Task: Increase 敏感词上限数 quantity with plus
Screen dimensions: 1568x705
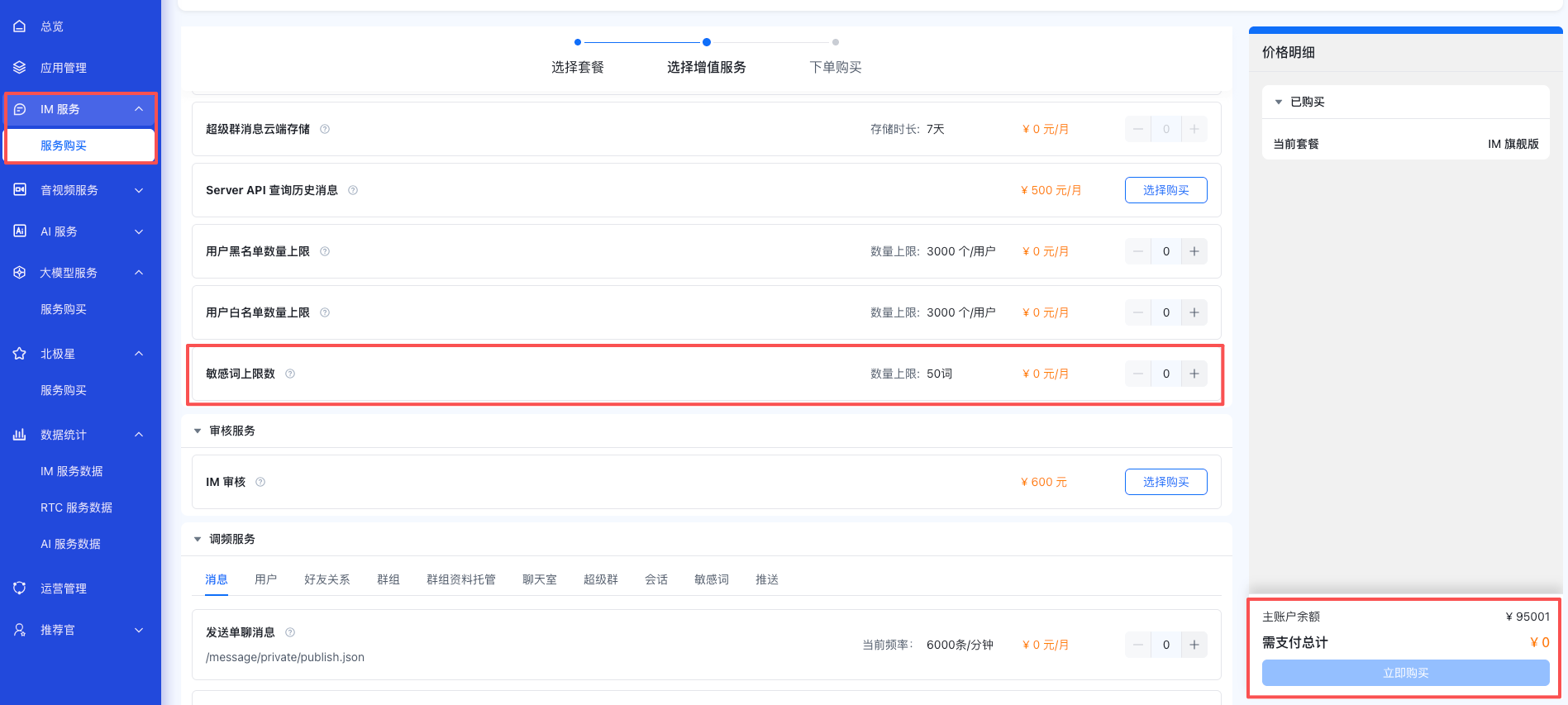Action: [x=1194, y=374]
